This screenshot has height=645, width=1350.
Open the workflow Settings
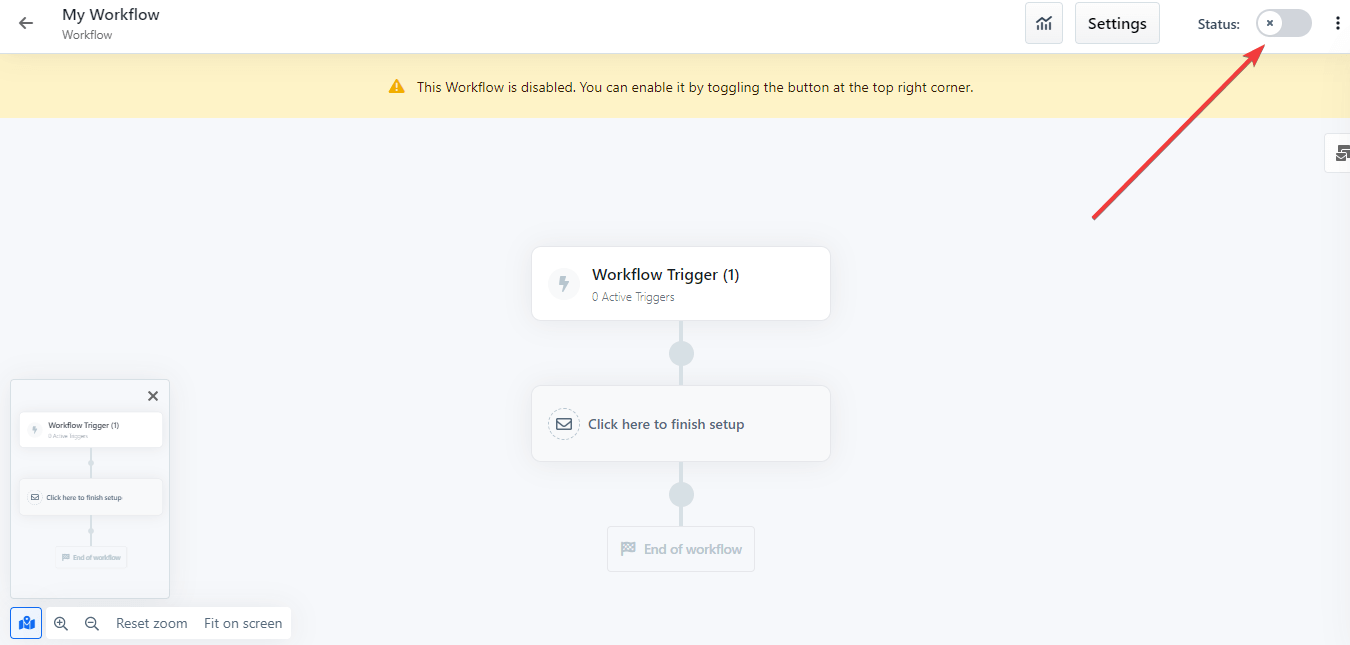tap(1117, 23)
